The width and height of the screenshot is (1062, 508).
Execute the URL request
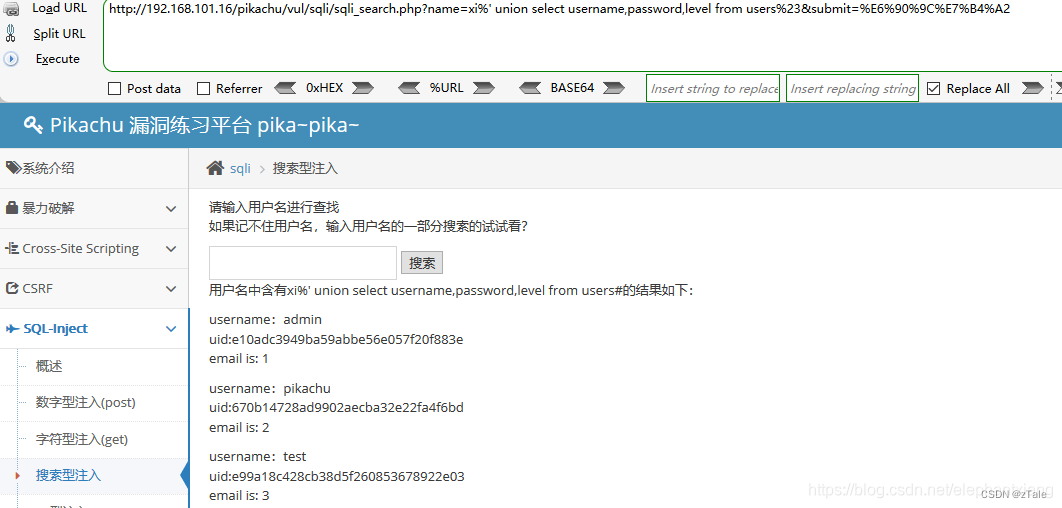[58, 59]
